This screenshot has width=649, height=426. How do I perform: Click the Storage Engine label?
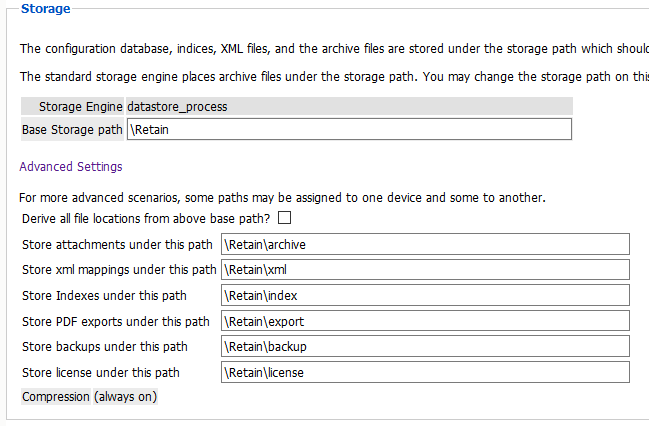(80, 106)
